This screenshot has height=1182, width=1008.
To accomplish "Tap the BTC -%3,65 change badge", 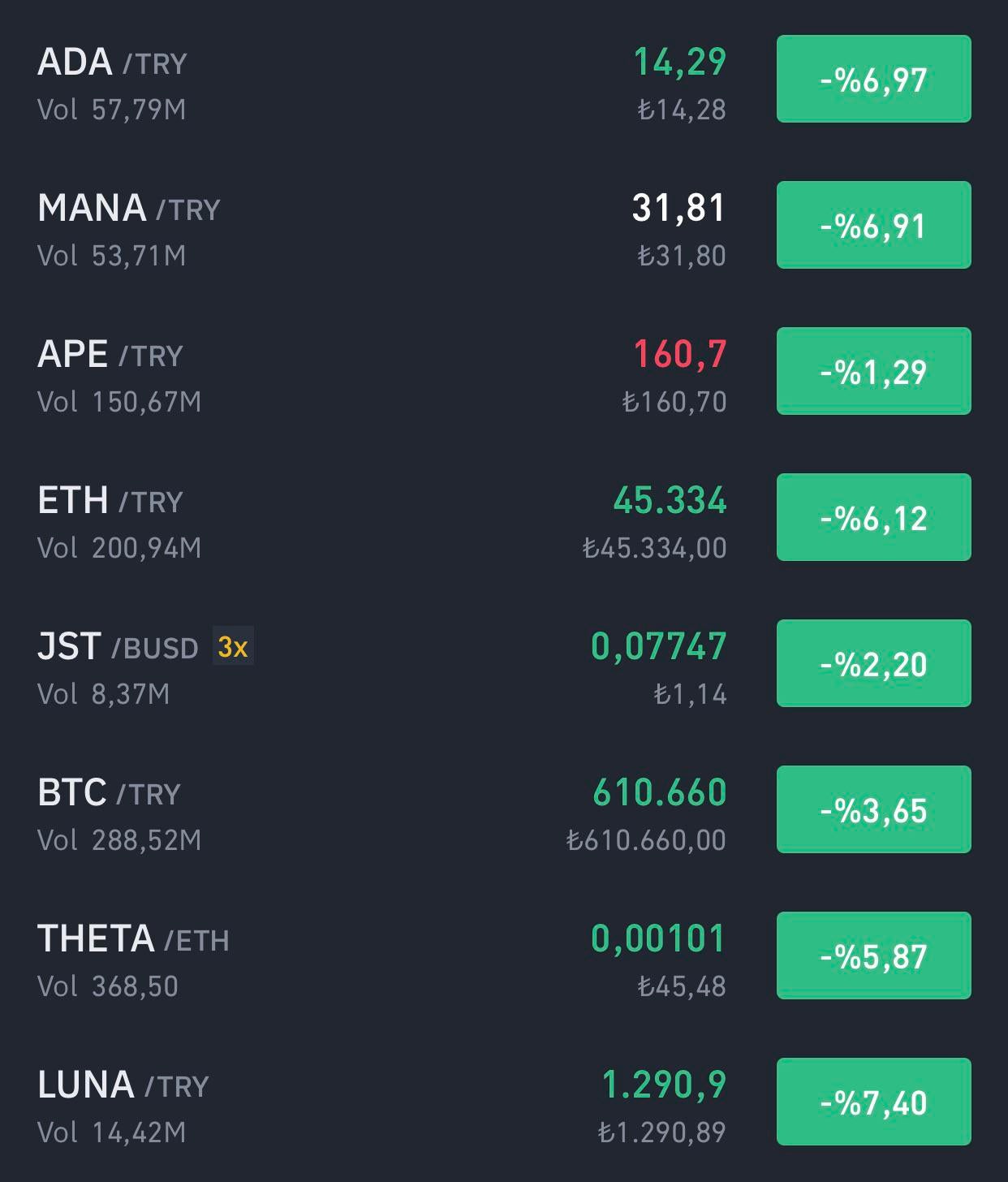I will pyautogui.click(x=874, y=809).
